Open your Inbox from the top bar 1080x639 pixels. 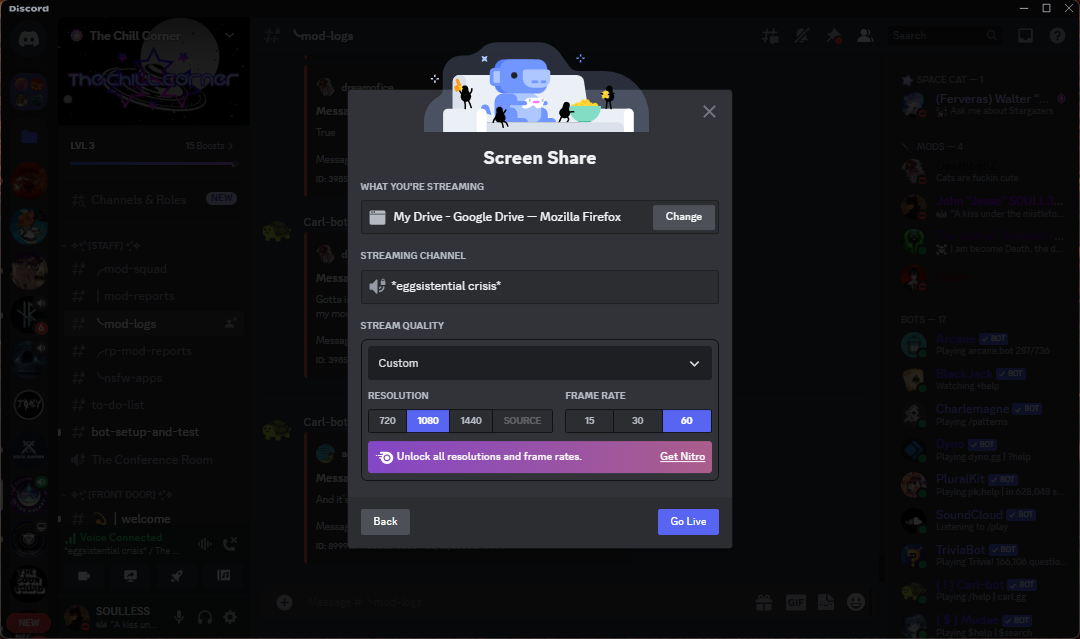tap(1025, 35)
